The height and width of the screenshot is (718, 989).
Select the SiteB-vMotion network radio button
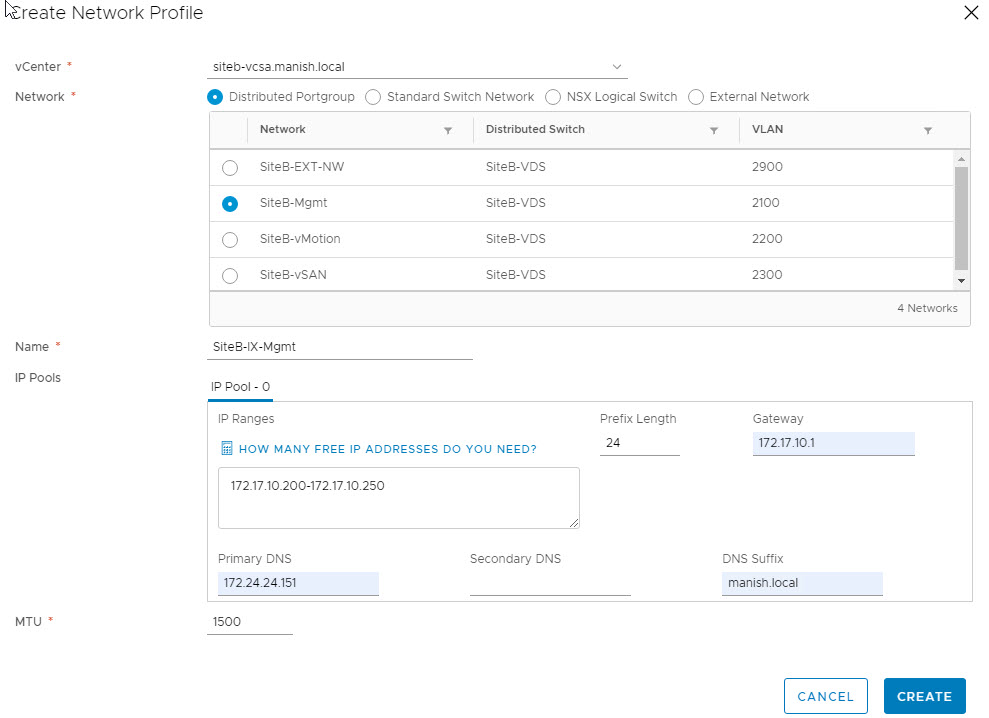coord(230,240)
